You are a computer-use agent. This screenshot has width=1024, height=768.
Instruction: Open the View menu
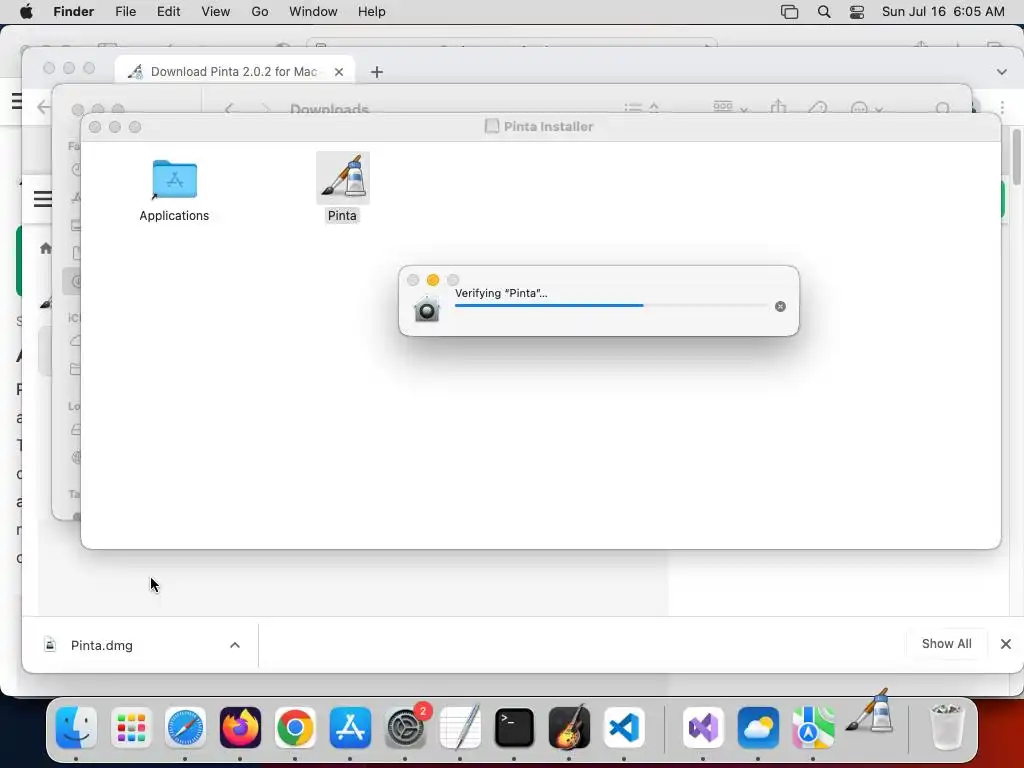click(x=216, y=12)
